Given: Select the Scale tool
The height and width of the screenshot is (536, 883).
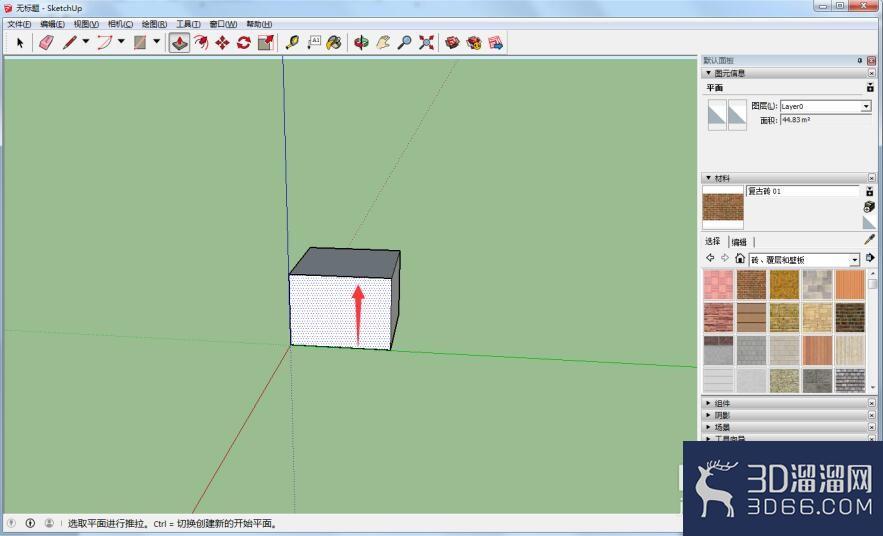Looking at the screenshot, I should coord(265,43).
